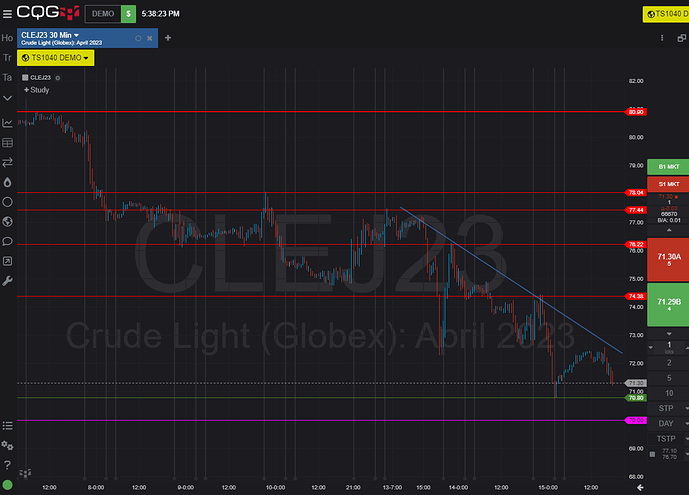The width and height of the screenshot is (689, 495).
Task: Open the trading arrows swap icon
Action: click(7, 163)
